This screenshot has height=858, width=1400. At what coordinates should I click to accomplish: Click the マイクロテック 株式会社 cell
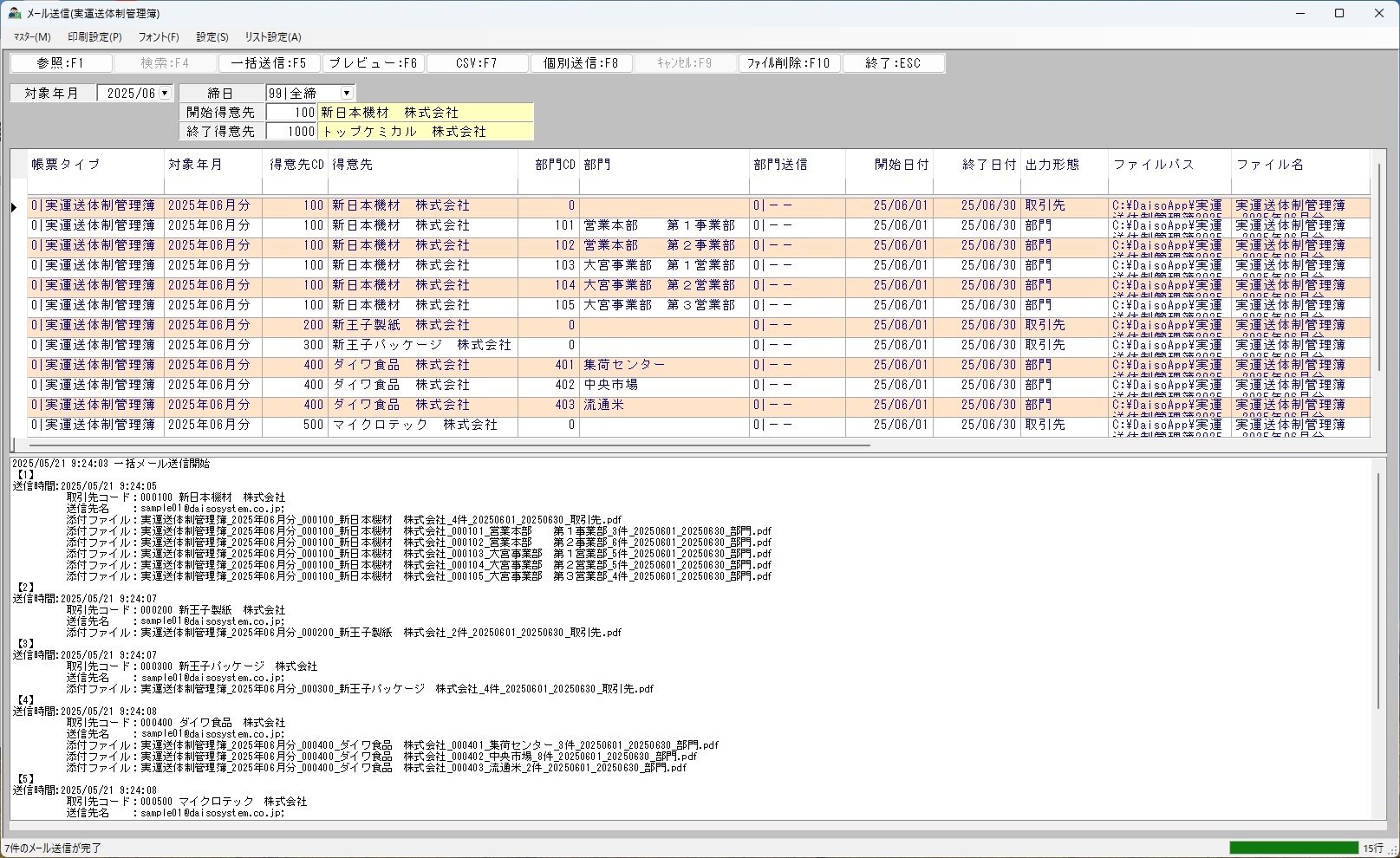tap(423, 426)
